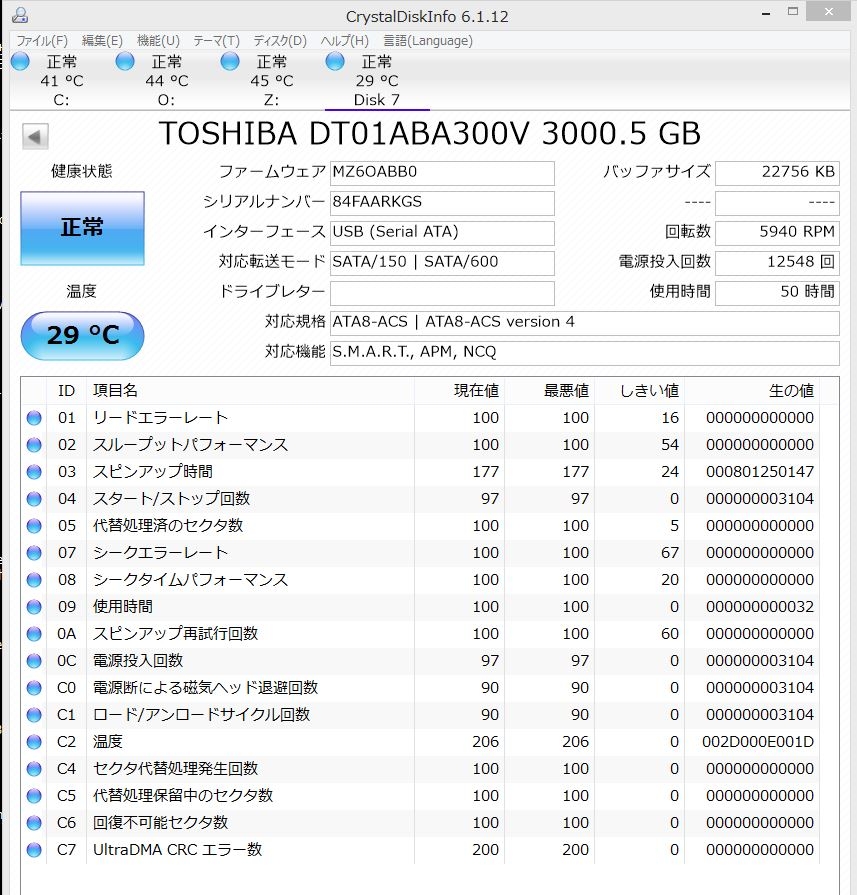Click the blue status orb for Disk 7
This screenshot has width=857, height=895.
click(335, 61)
